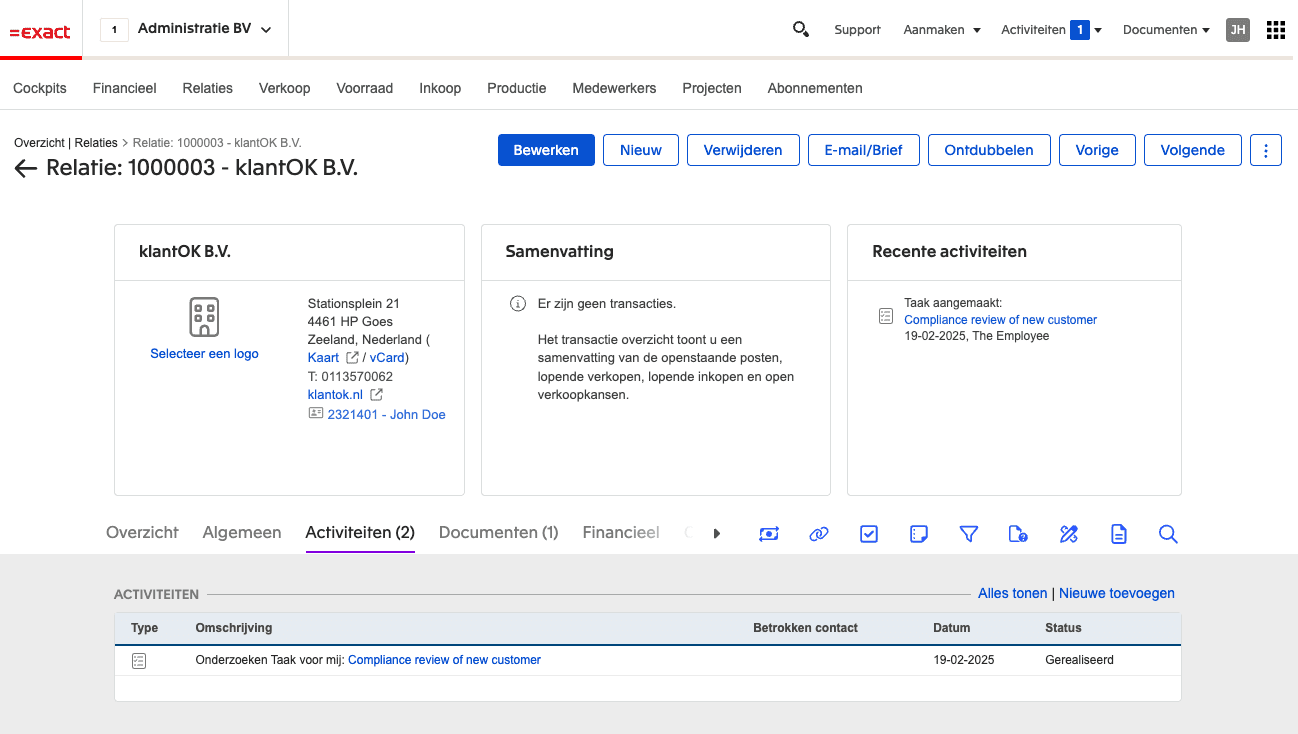Click the external link icon next to Kaart
Screen dimensions: 1298x734
pyautogui.click(x=352, y=358)
